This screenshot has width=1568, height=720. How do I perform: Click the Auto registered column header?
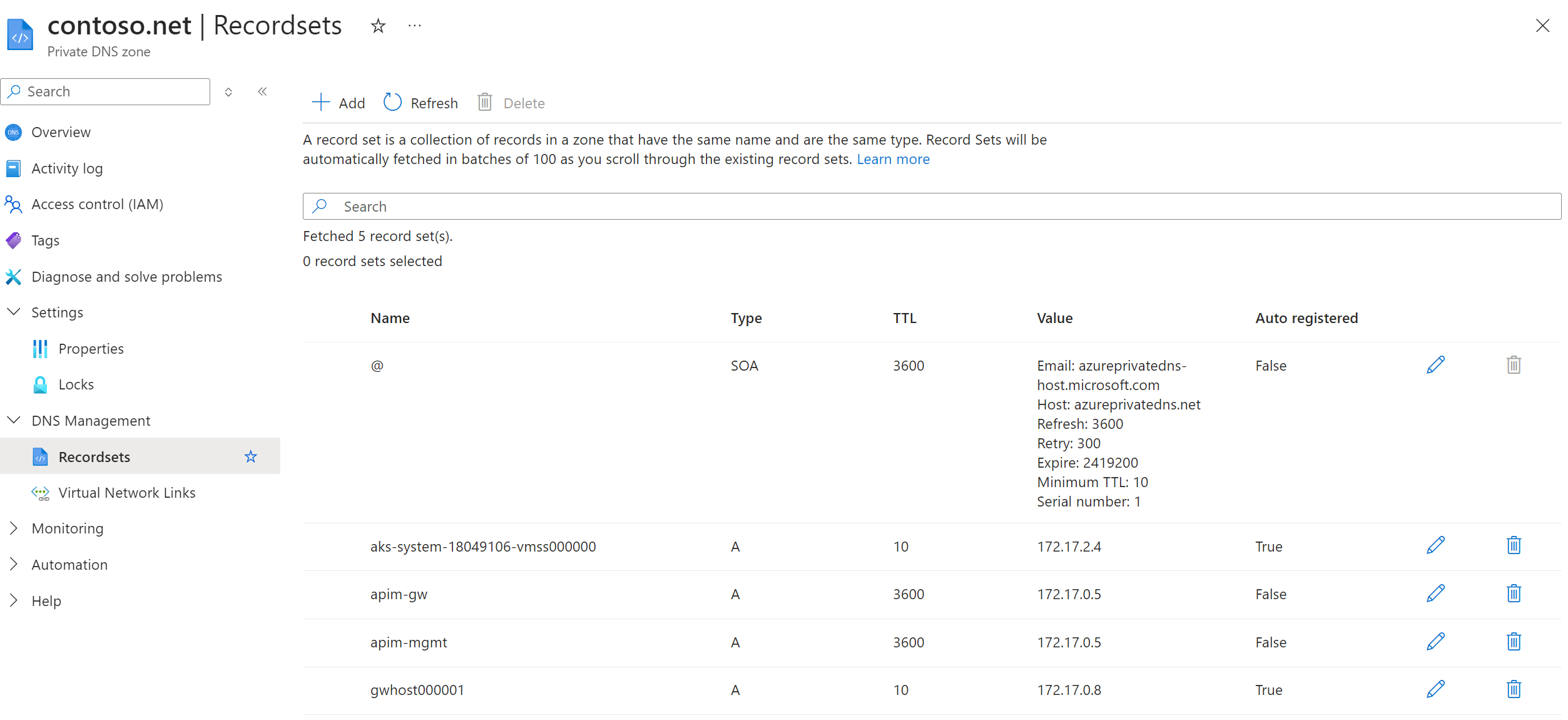(x=1306, y=318)
